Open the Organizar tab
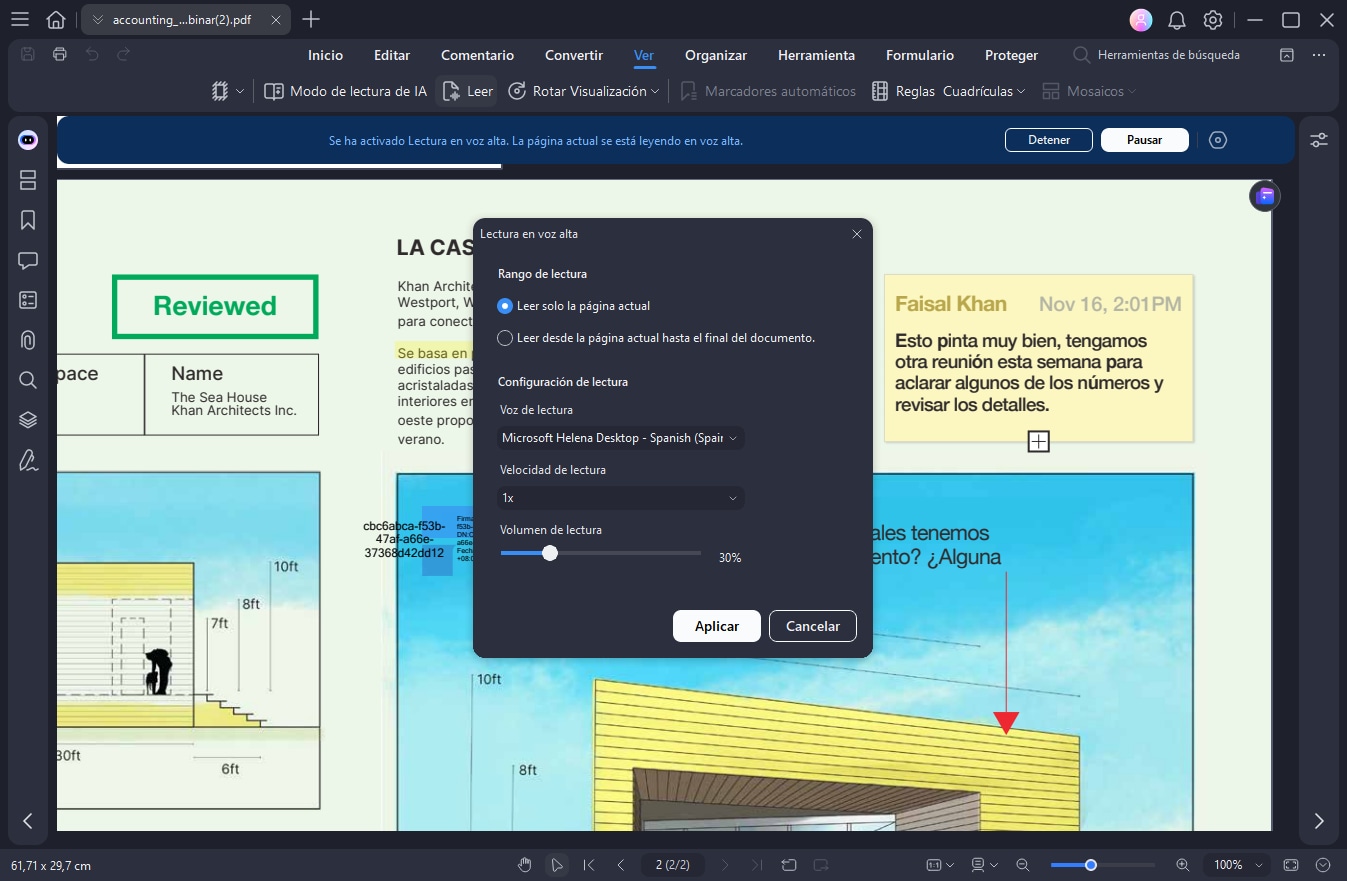Viewport: 1347px width, 881px height. (x=716, y=55)
